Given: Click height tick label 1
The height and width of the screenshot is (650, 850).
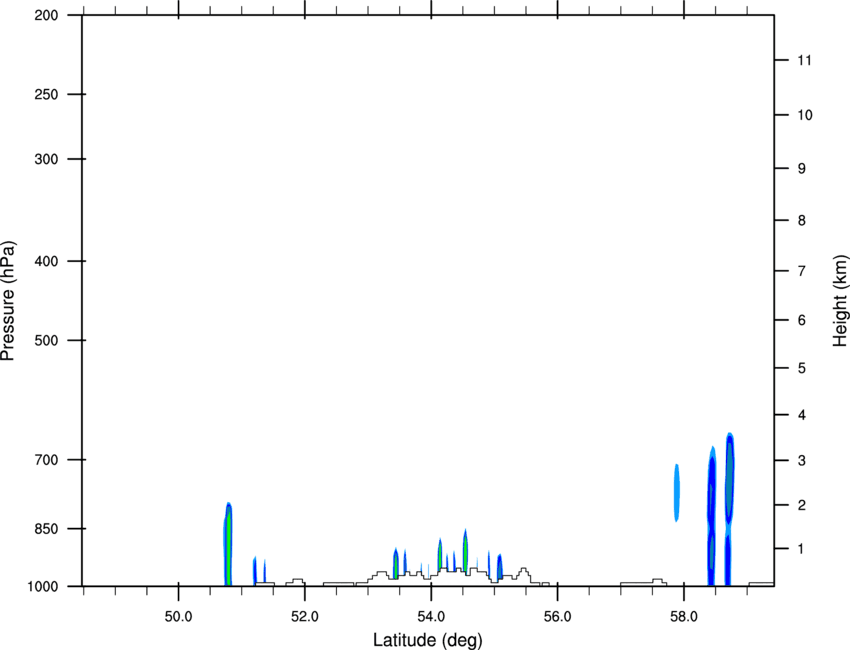Looking at the screenshot, I should click(x=802, y=549).
